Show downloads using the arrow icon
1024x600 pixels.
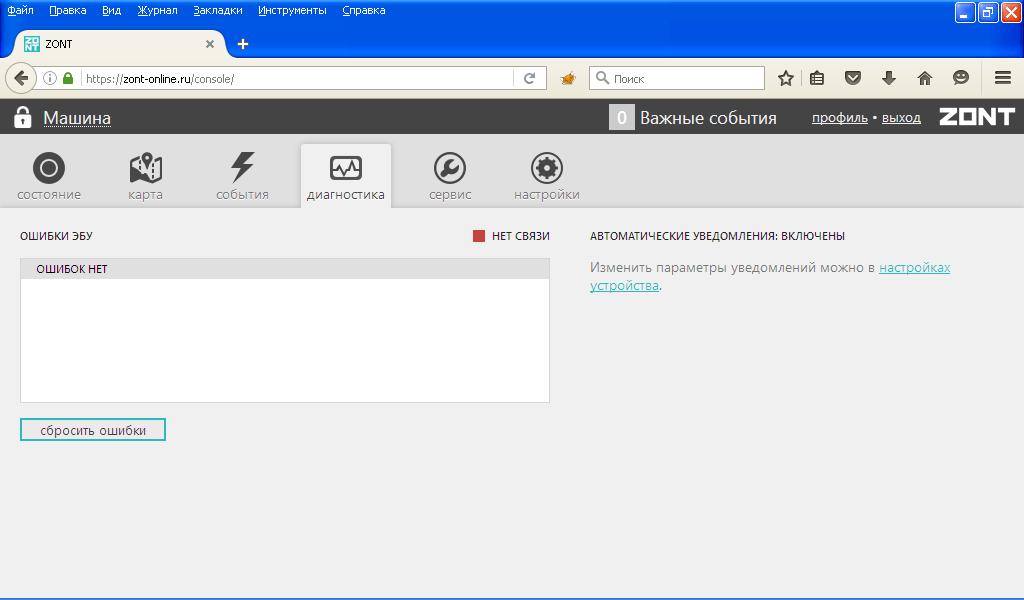coord(888,78)
